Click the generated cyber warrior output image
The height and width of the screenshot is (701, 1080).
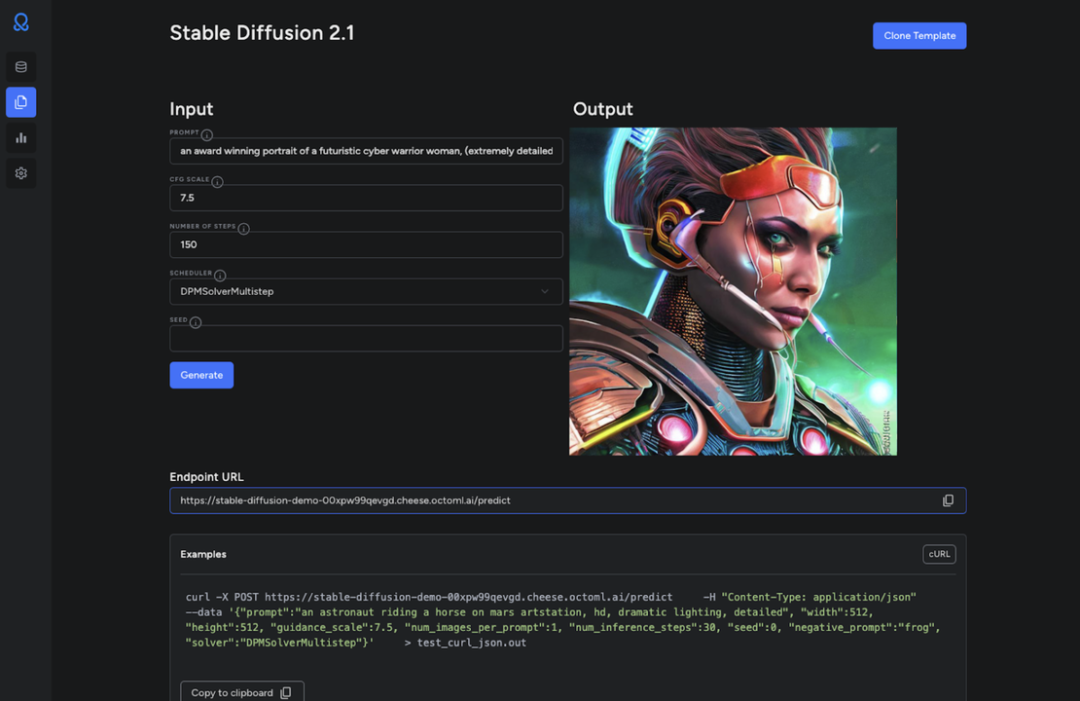(x=733, y=291)
